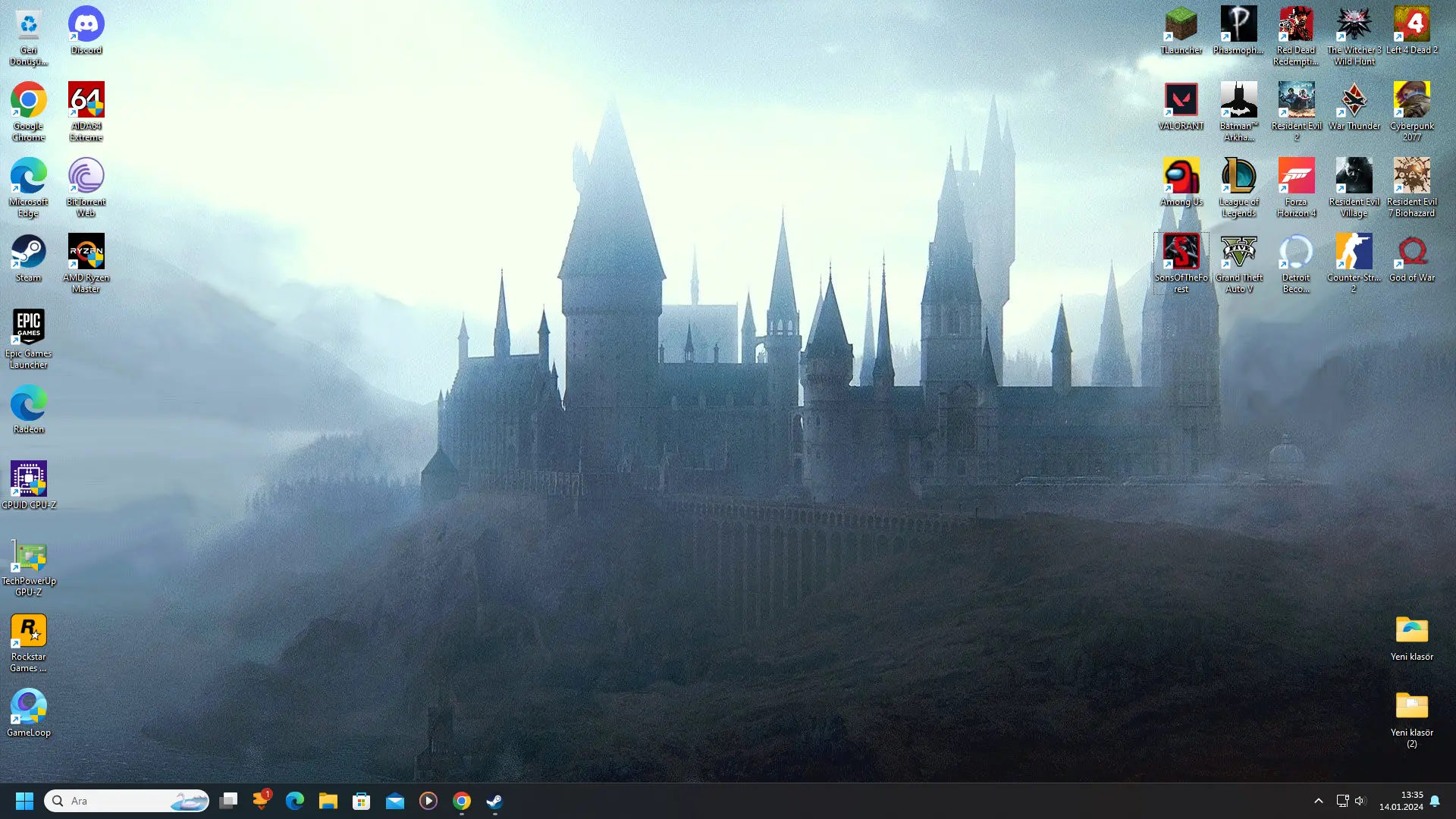Select The Witcher 3 Wild Hunt shortcut
Viewport: 1456px width, 819px height.
tap(1354, 36)
